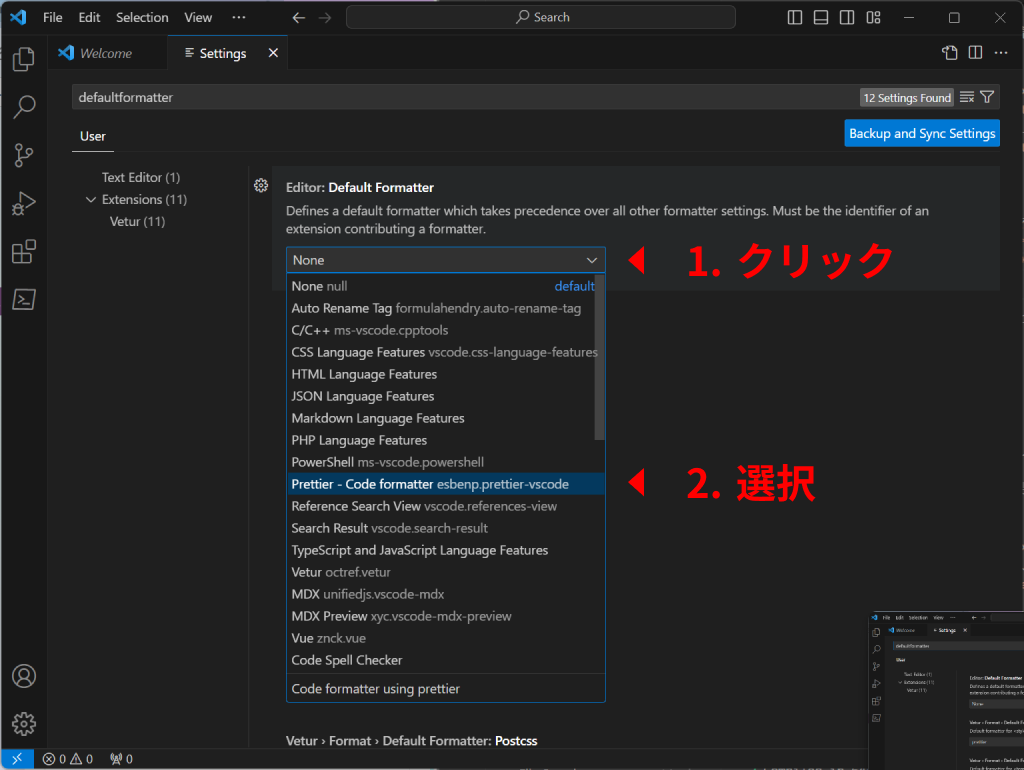
Task: Open the Default Formatter dropdown showing None
Action: coord(445,260)
